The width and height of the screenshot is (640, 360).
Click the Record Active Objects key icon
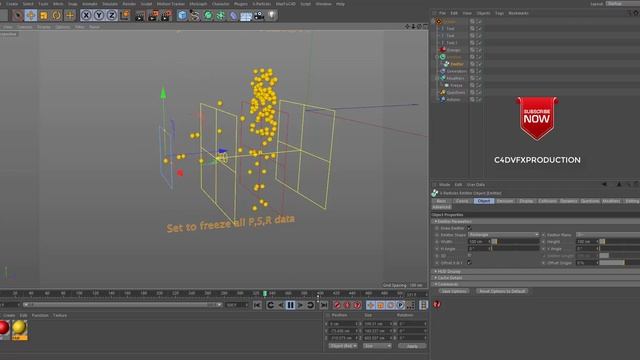pyautogui.click(x=337, y=305)
